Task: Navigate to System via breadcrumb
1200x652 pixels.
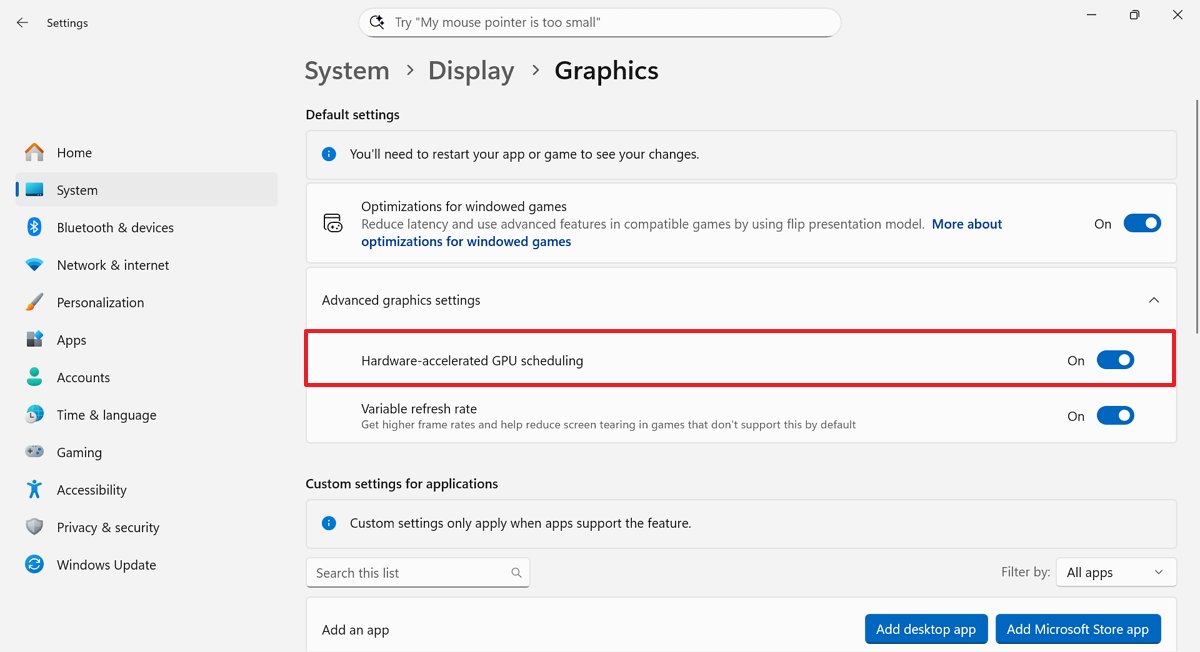Action: coord(346,70)
